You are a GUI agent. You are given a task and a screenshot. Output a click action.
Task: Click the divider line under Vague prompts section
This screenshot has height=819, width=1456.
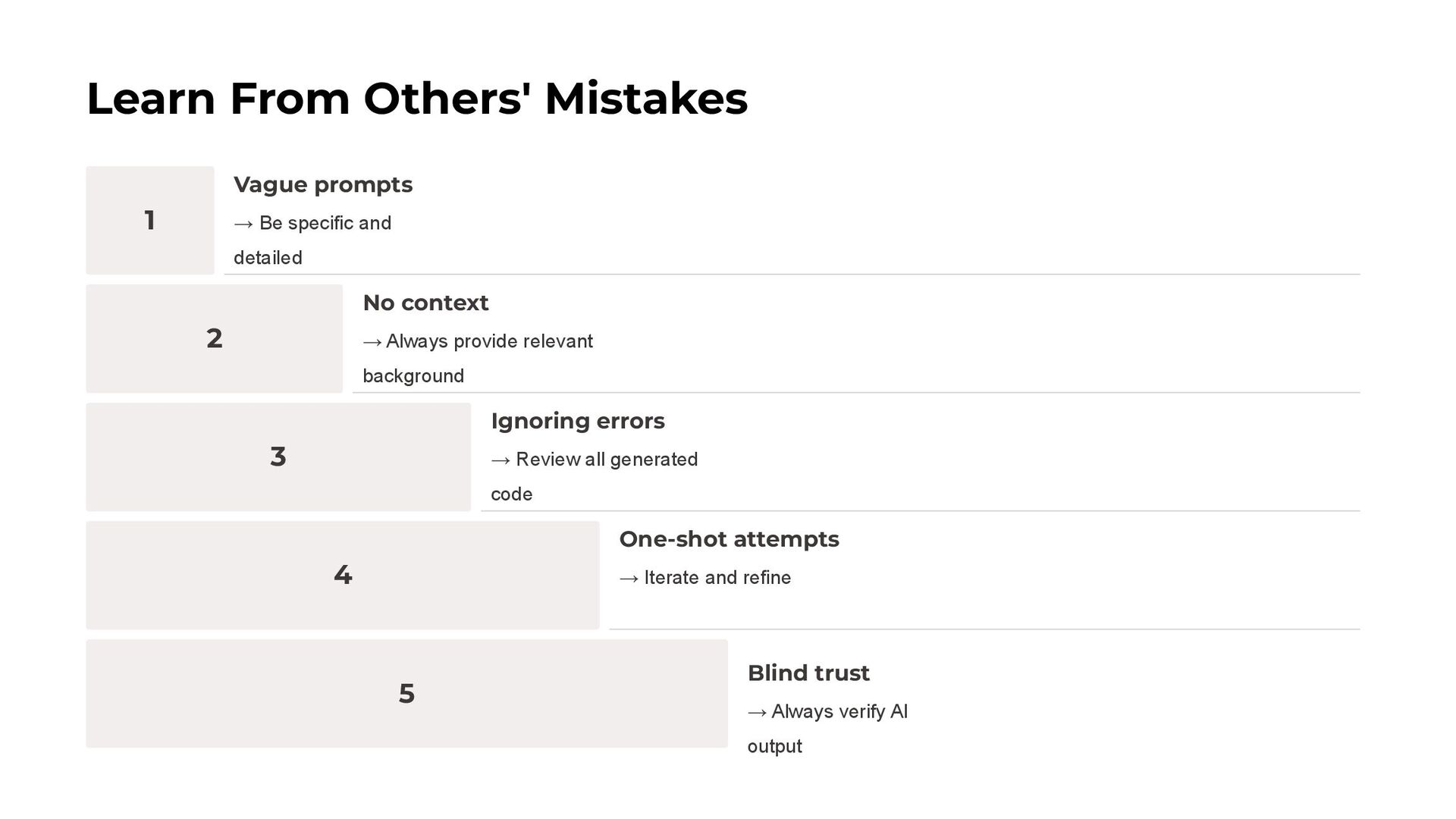tap(792, 275)
